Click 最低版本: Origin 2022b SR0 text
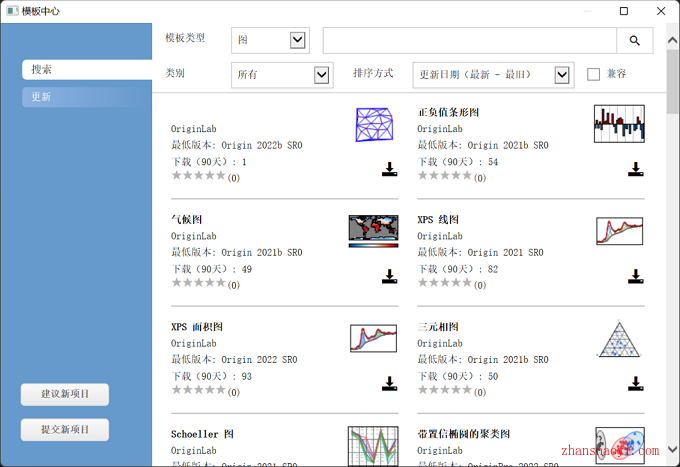The image size is (680, 467). 237,145
